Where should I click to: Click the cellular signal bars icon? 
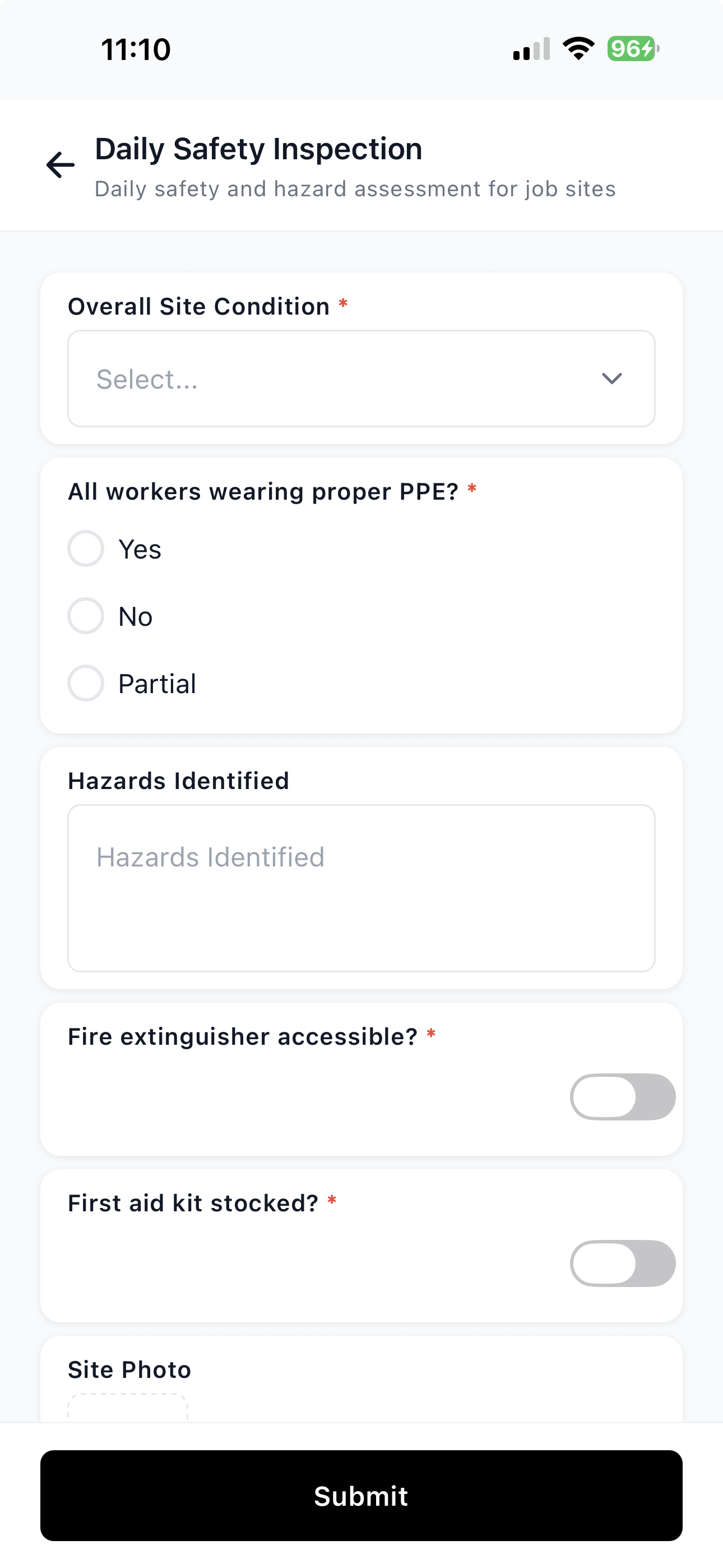[x=531, y=49]
